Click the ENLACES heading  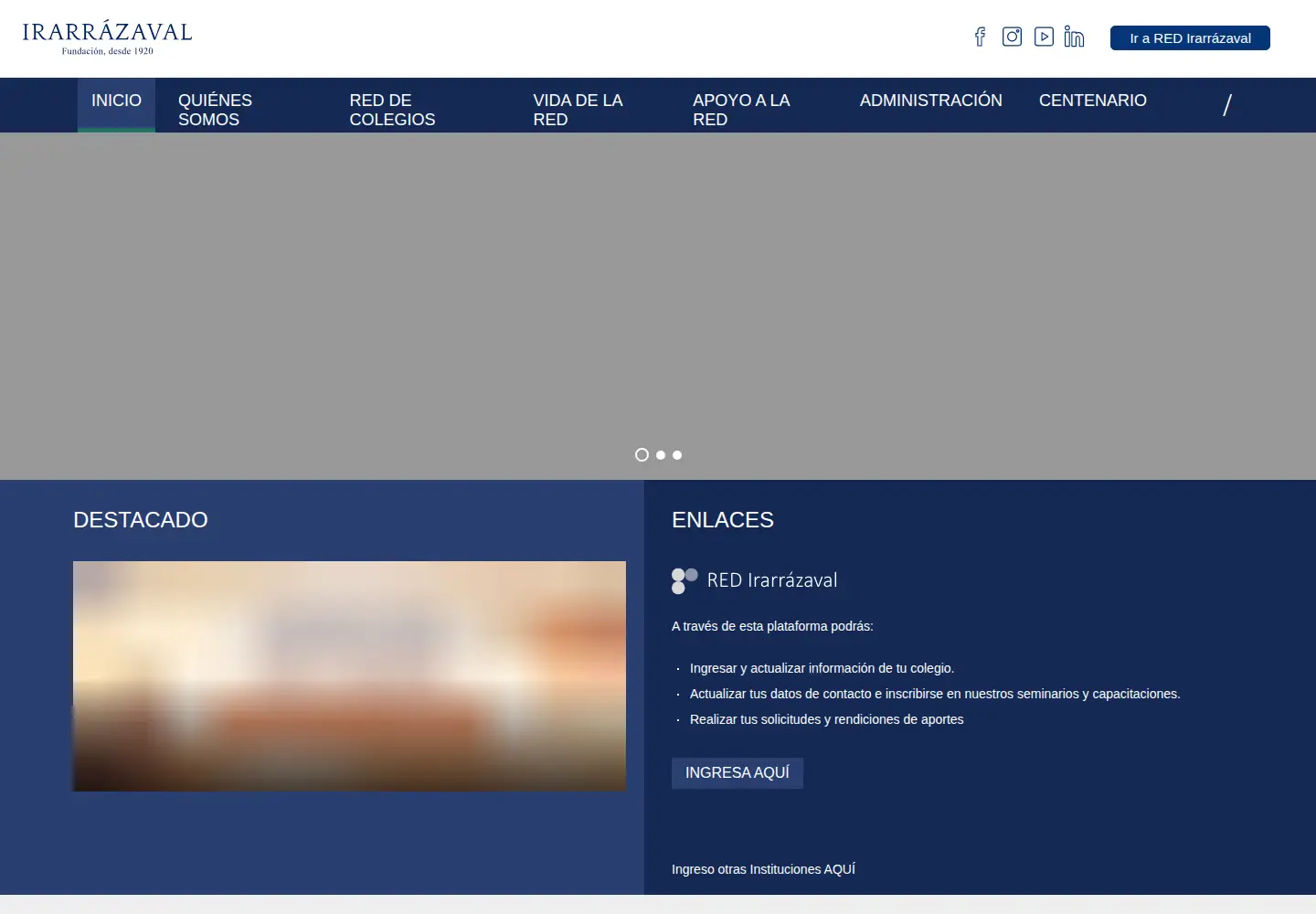pyautogui.click(x=723, y=520)
